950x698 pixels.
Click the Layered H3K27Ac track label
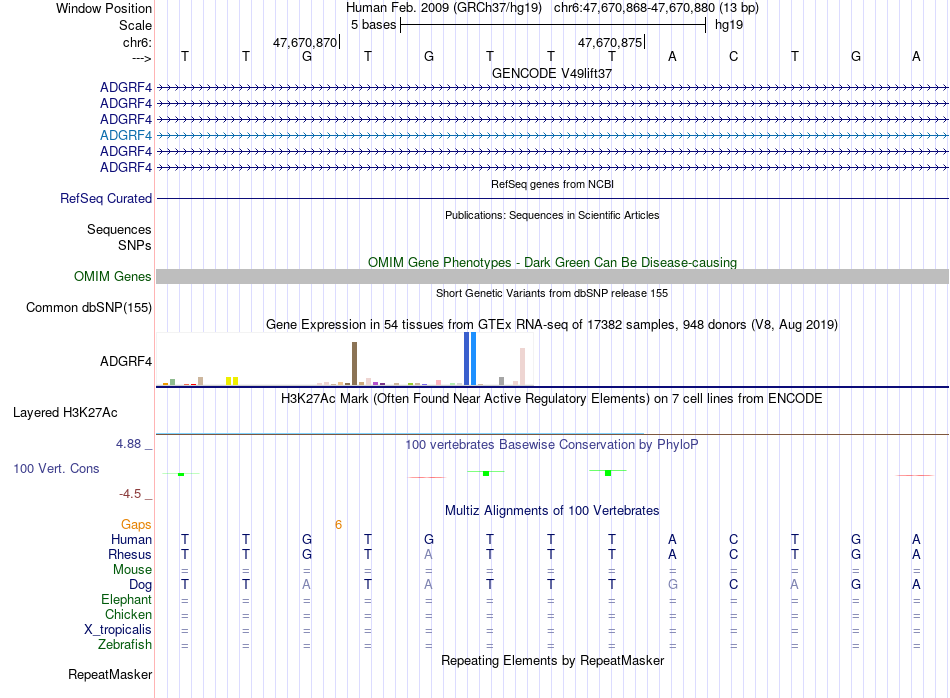[x=65, y=413]
